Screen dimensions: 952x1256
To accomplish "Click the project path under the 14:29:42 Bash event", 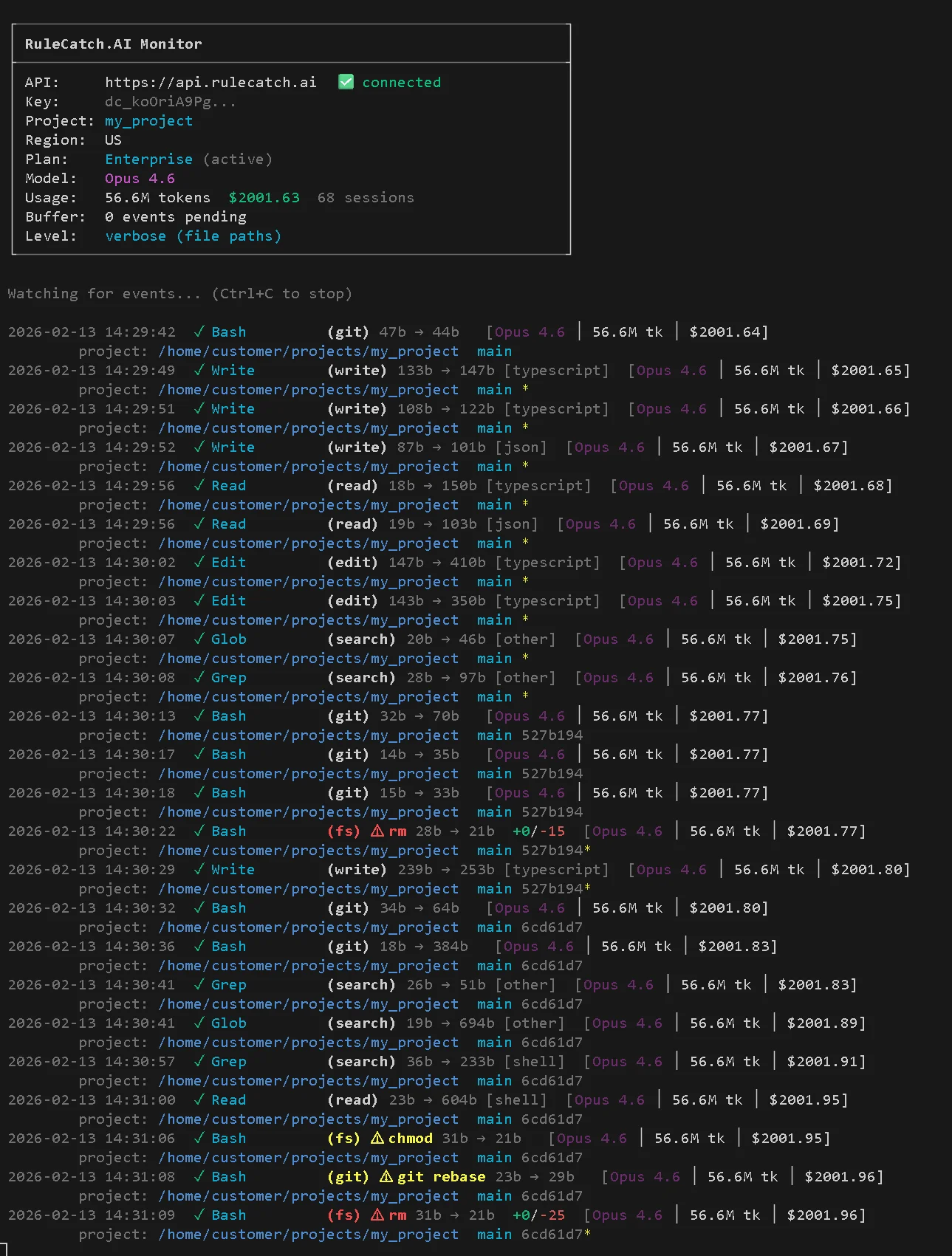I will [x=309, y=351].
